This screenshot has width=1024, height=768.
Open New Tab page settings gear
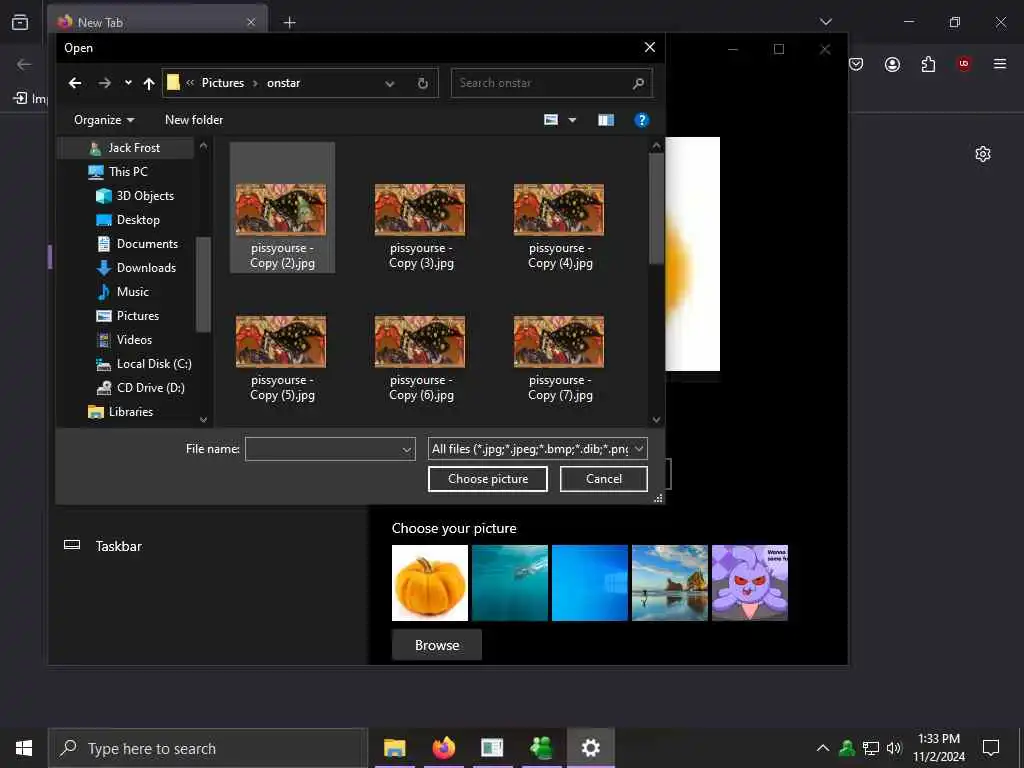[983, 154]
